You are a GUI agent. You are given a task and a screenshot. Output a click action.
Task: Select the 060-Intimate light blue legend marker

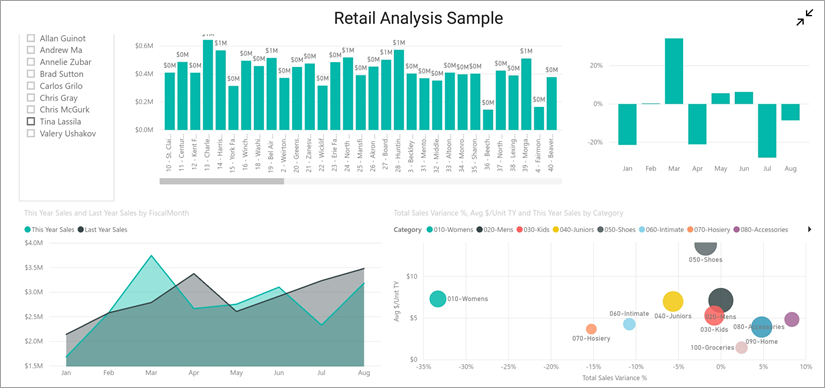[x=641, y=230]
